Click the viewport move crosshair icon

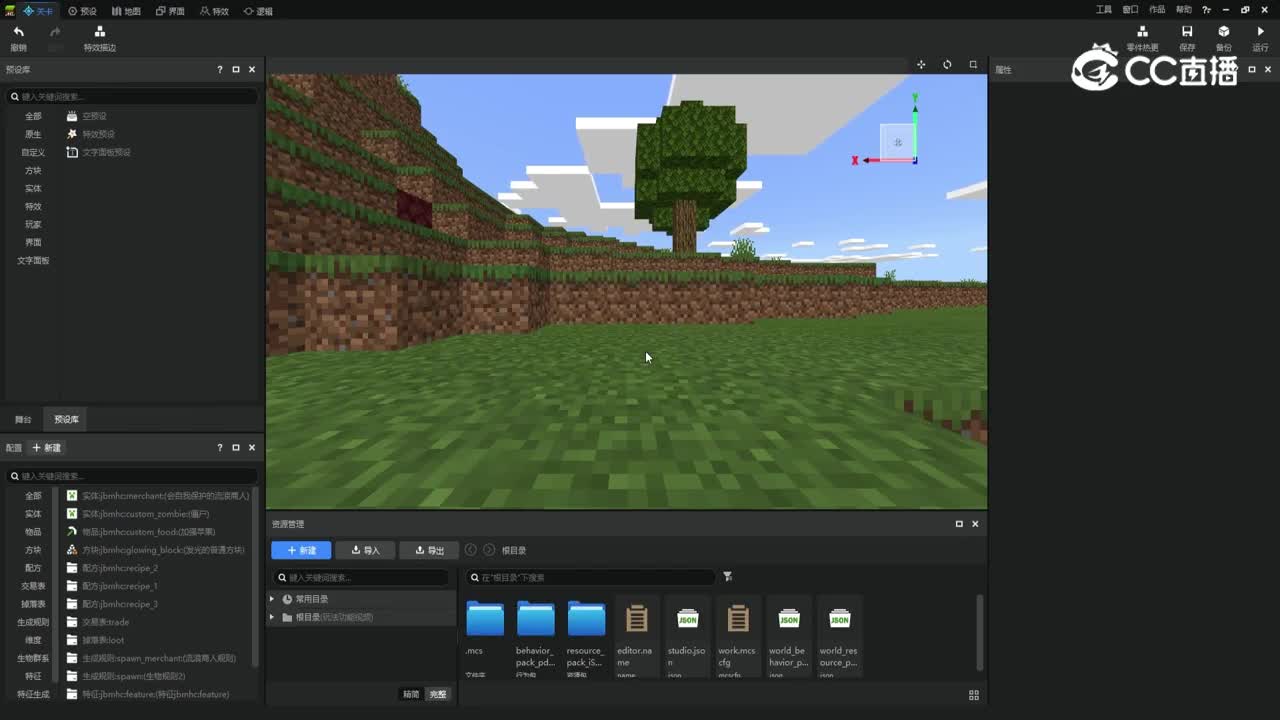tap(921, 65)
